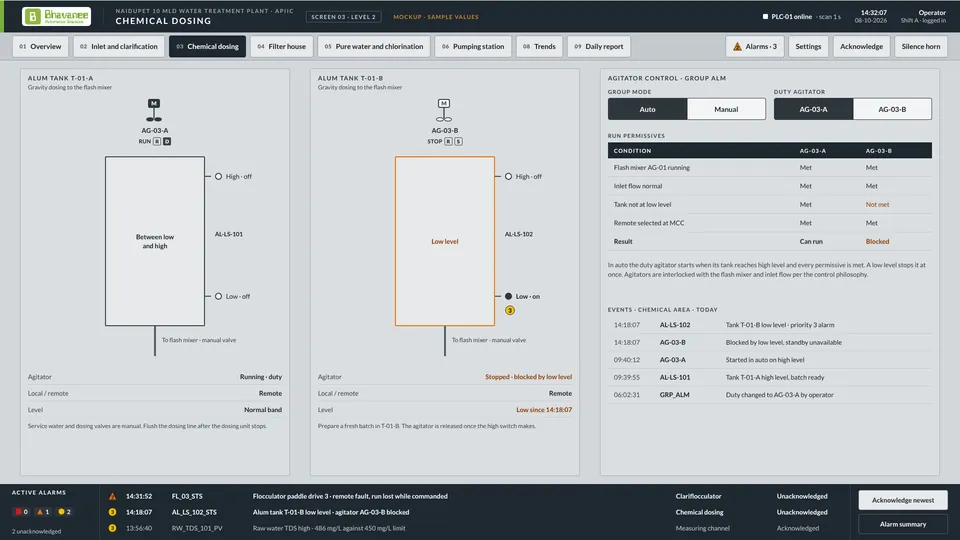This screenshot has height=540, width=960.
Task: Click T-01-A High level switch indicator
Action: [x=218, y=176]
